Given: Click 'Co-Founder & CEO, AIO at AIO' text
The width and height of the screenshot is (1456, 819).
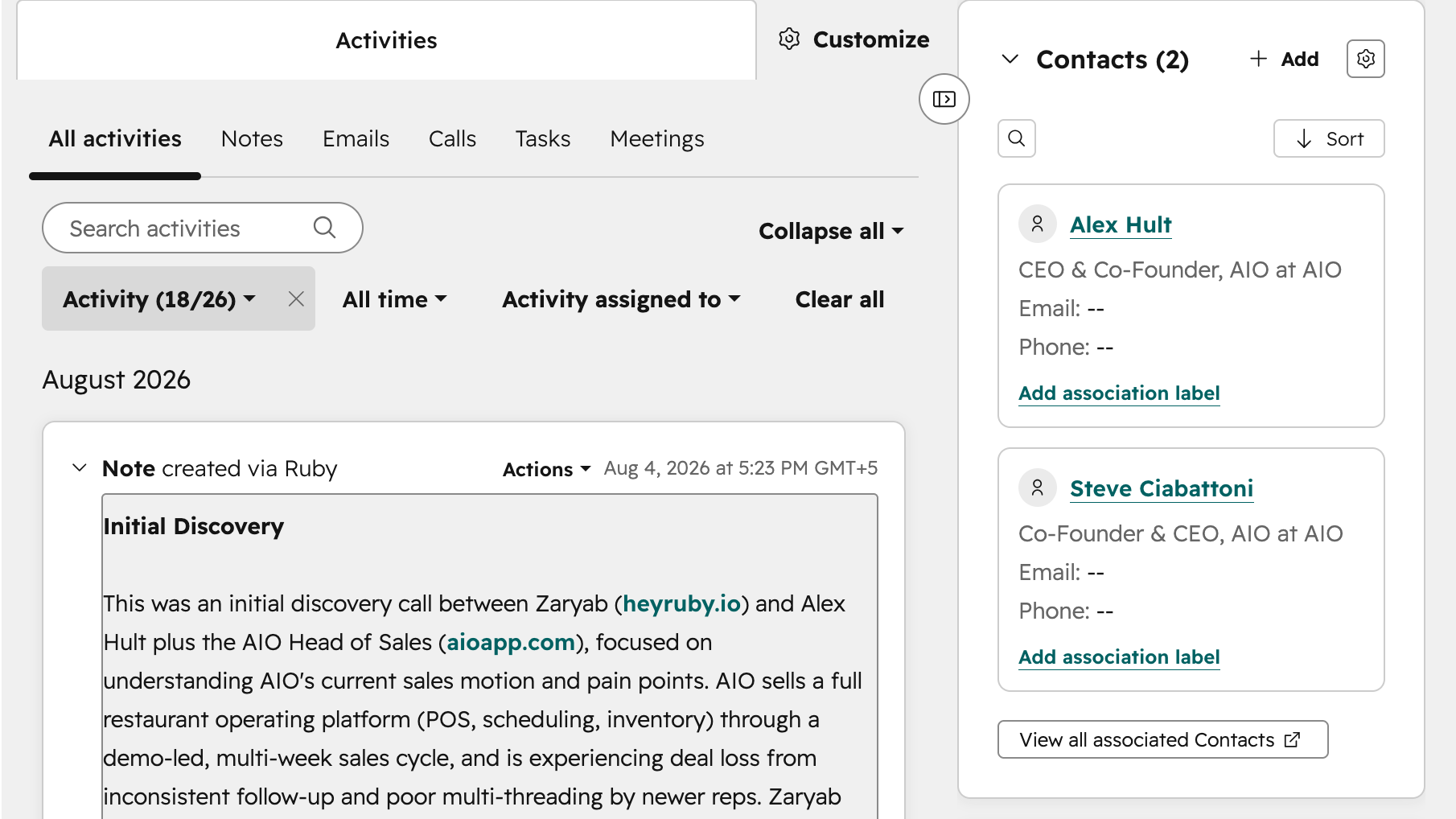Looking at the screenshot, I should click(x=1180, y=533).
